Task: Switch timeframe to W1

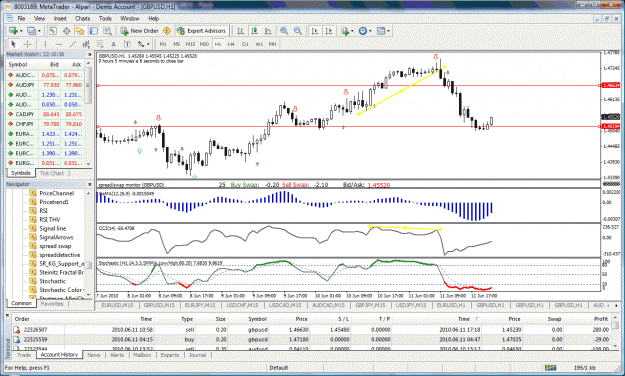Action: (x=259, y=44)
